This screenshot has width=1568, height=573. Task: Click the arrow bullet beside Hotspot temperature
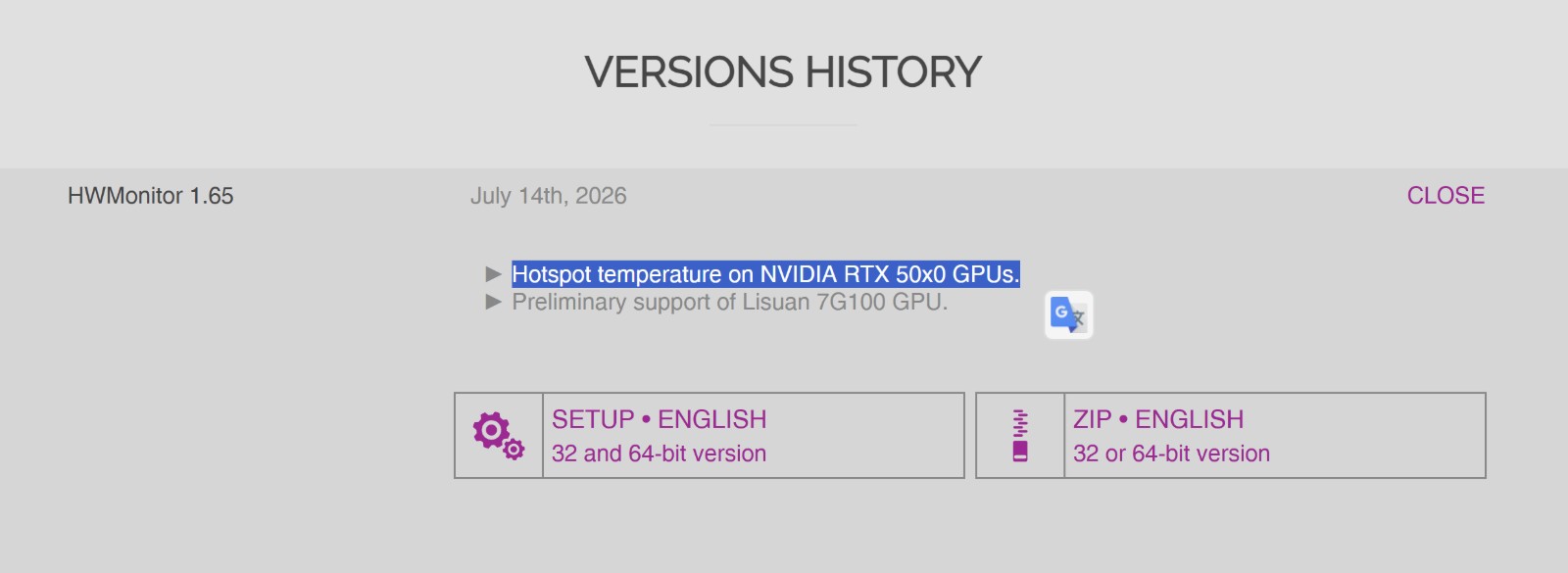pyautogui.click(x=494, y=274)
